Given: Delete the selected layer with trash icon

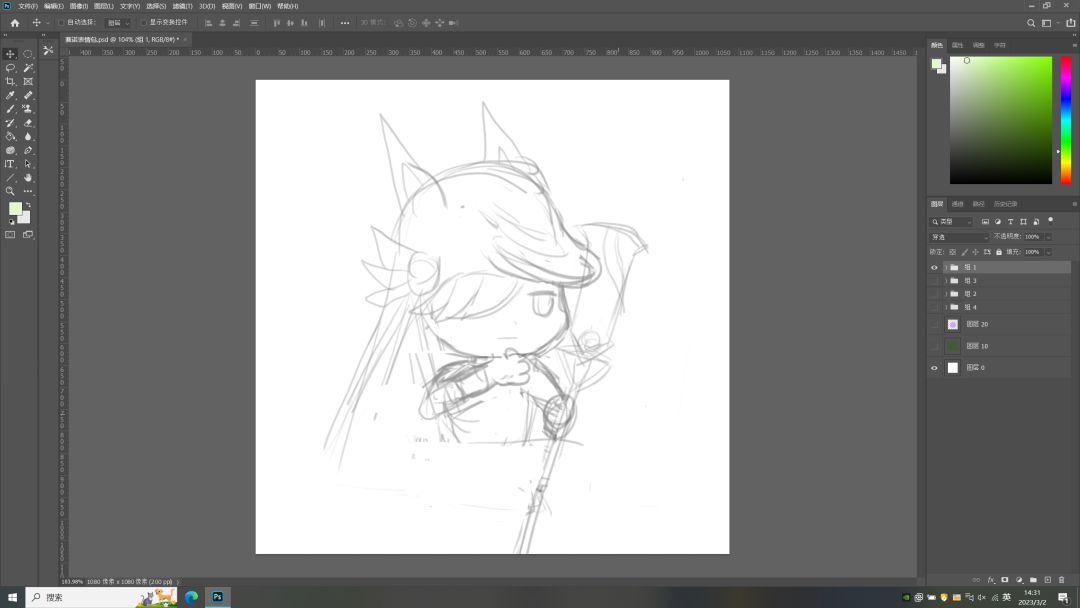Looking at the screenshot, I should point(1061,580).
